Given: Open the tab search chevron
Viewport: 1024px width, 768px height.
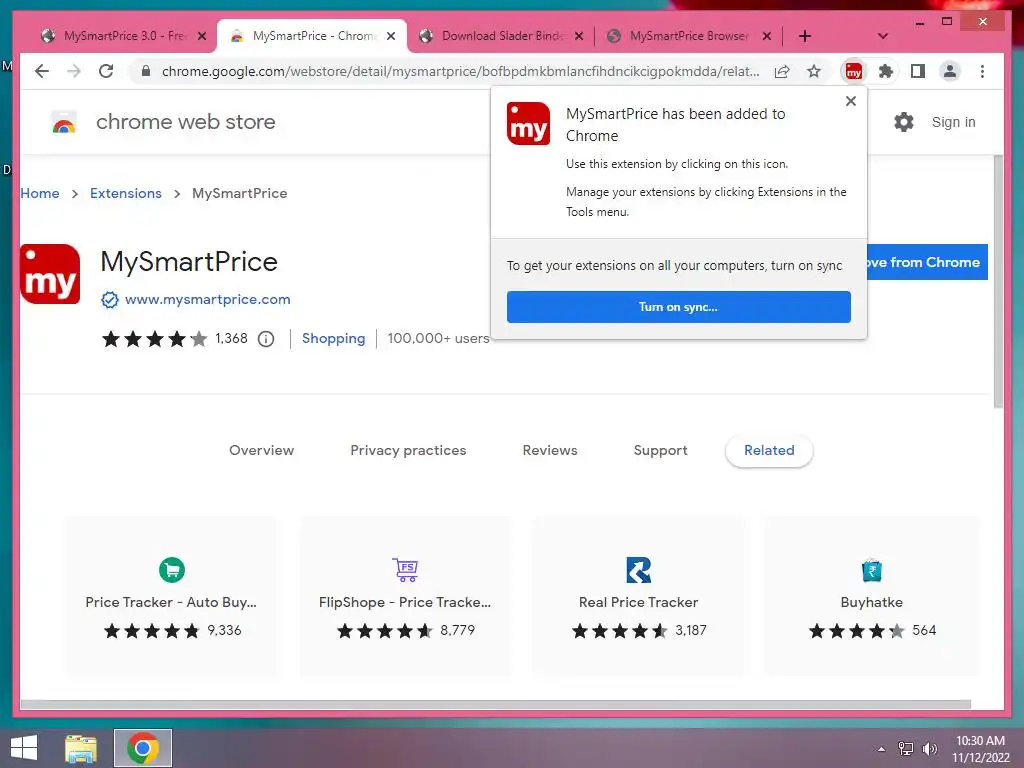Looking at the screenshot, I should 882,36.
